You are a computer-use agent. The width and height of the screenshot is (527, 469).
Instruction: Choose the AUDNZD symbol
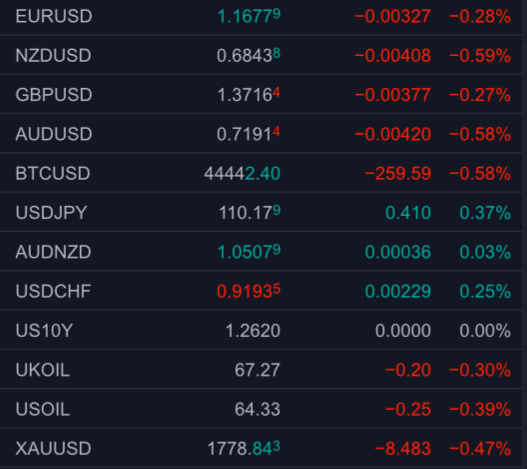(x=53, y=252)
